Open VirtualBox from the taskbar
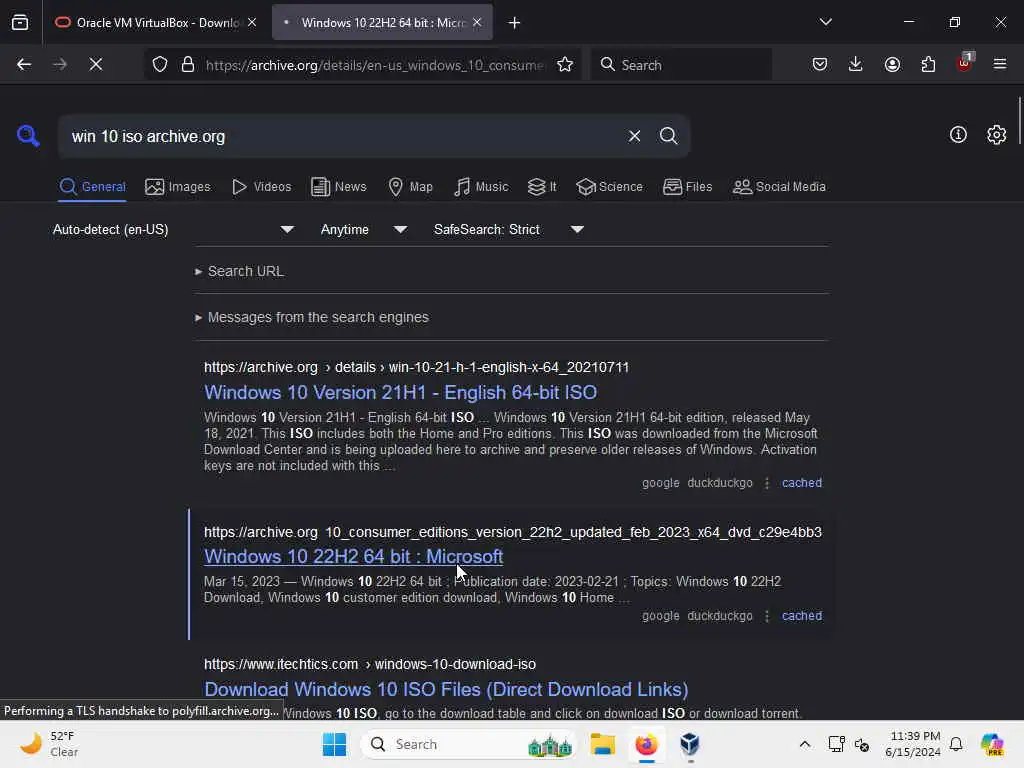 (x=690, y=744)
